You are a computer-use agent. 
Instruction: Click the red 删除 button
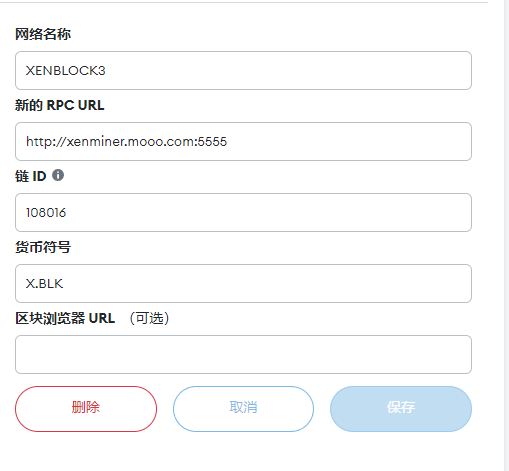pyautogui.click(x=86, y=409)
